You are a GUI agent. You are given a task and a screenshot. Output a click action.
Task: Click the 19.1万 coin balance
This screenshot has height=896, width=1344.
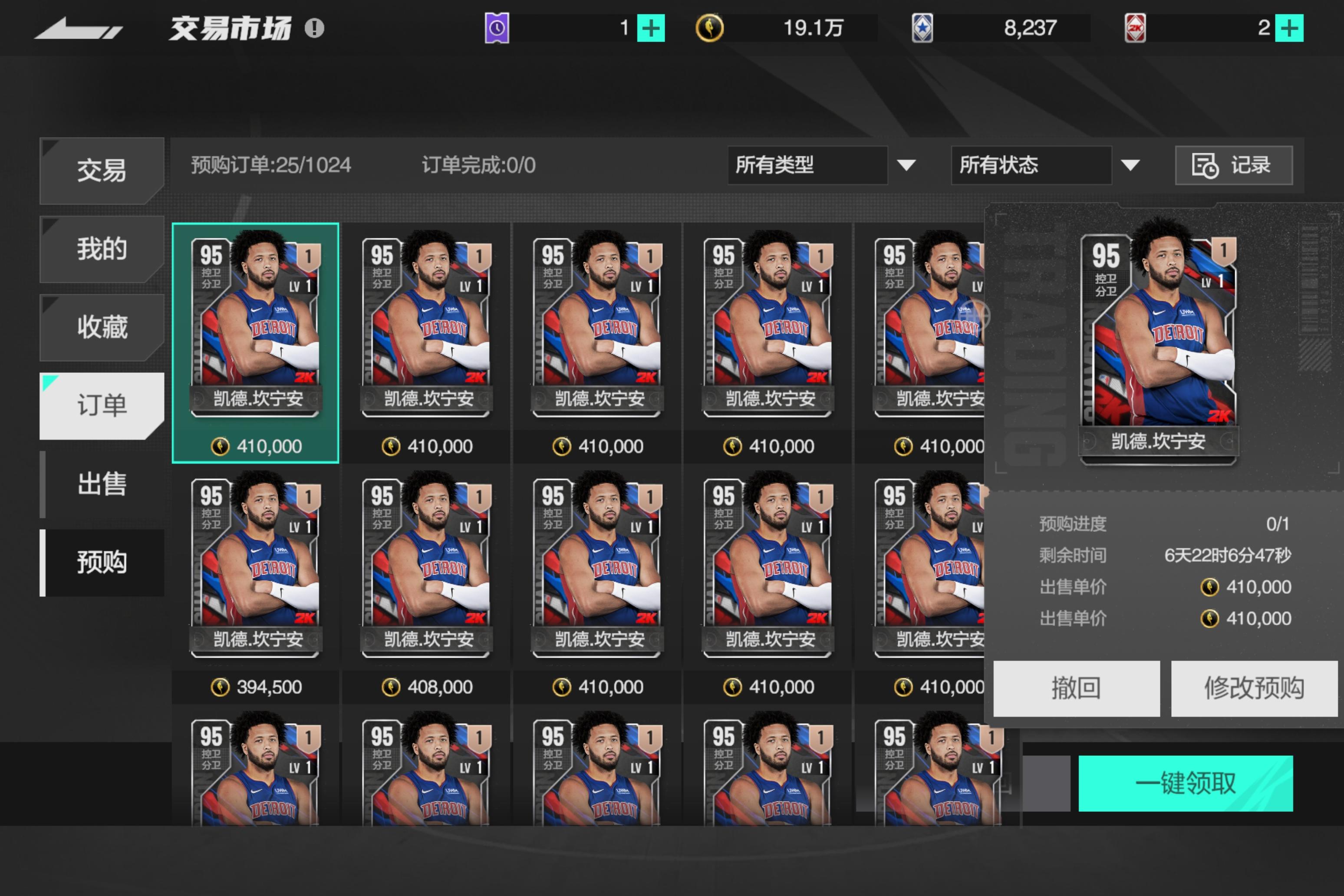click(x=813, y=28)
